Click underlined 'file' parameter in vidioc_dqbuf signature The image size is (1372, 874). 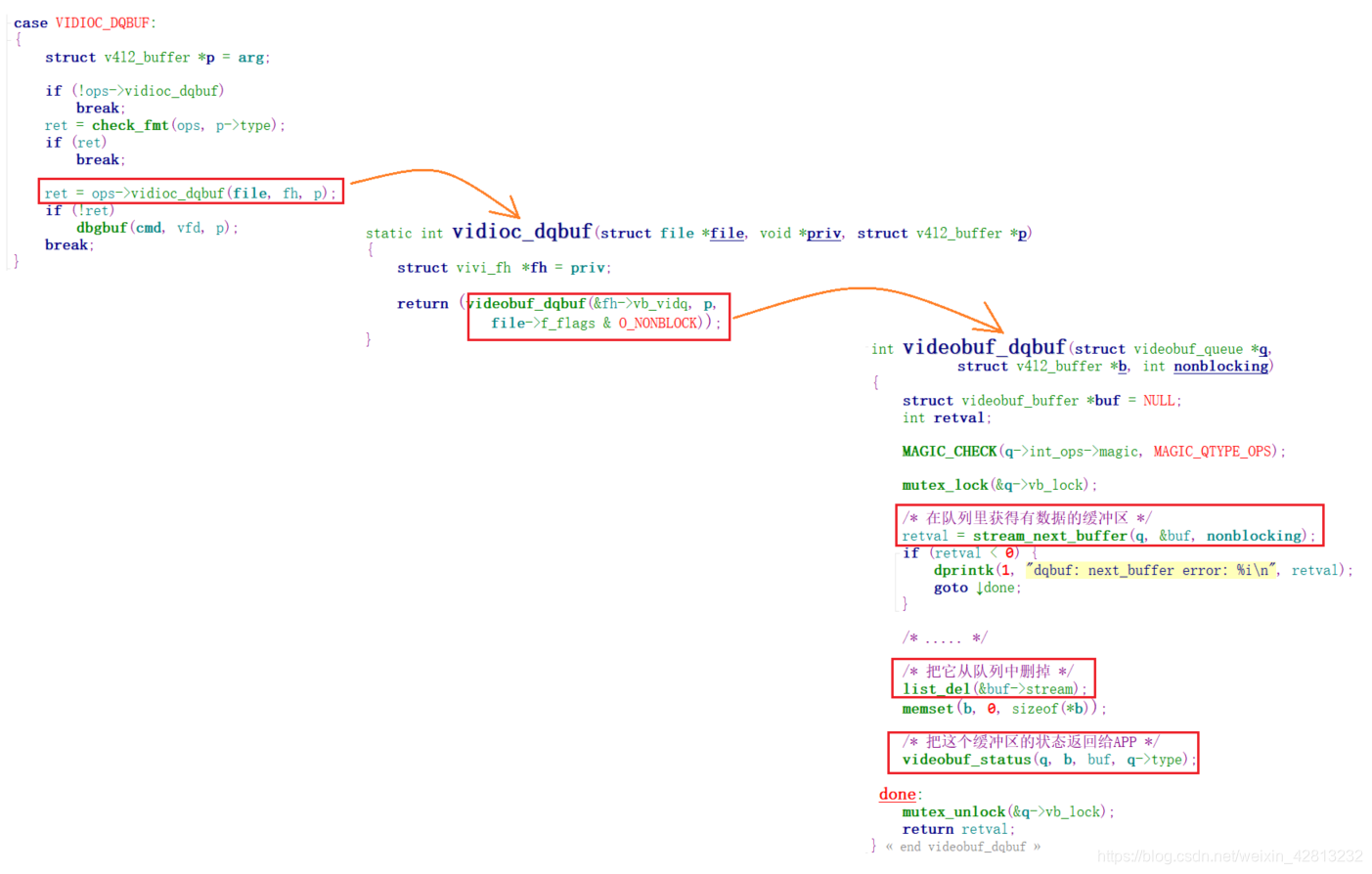[x=727, y=233]
